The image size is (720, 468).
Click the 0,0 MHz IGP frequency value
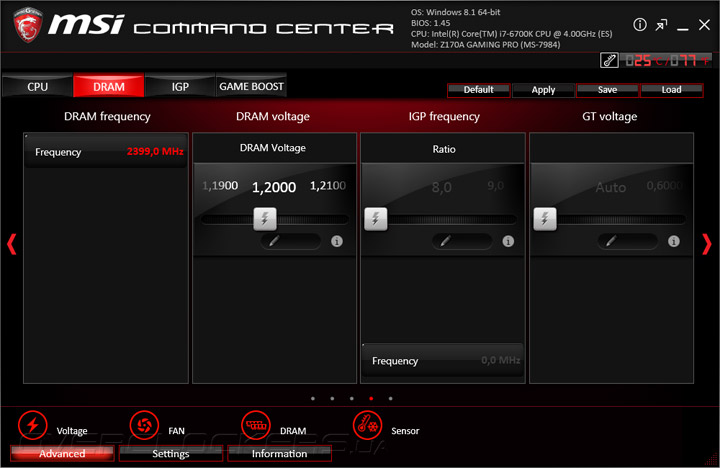click(x=501, y=360)
